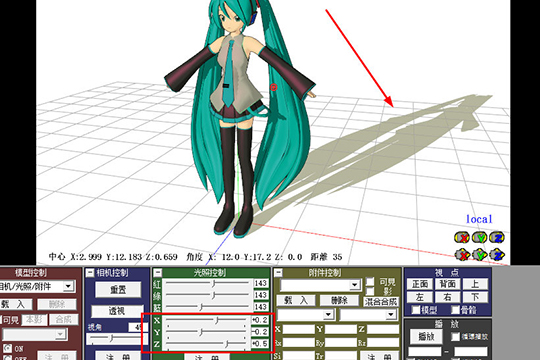
Task: Click the Y-axis move icon in viewport
Action: click(x=479, y=255)
